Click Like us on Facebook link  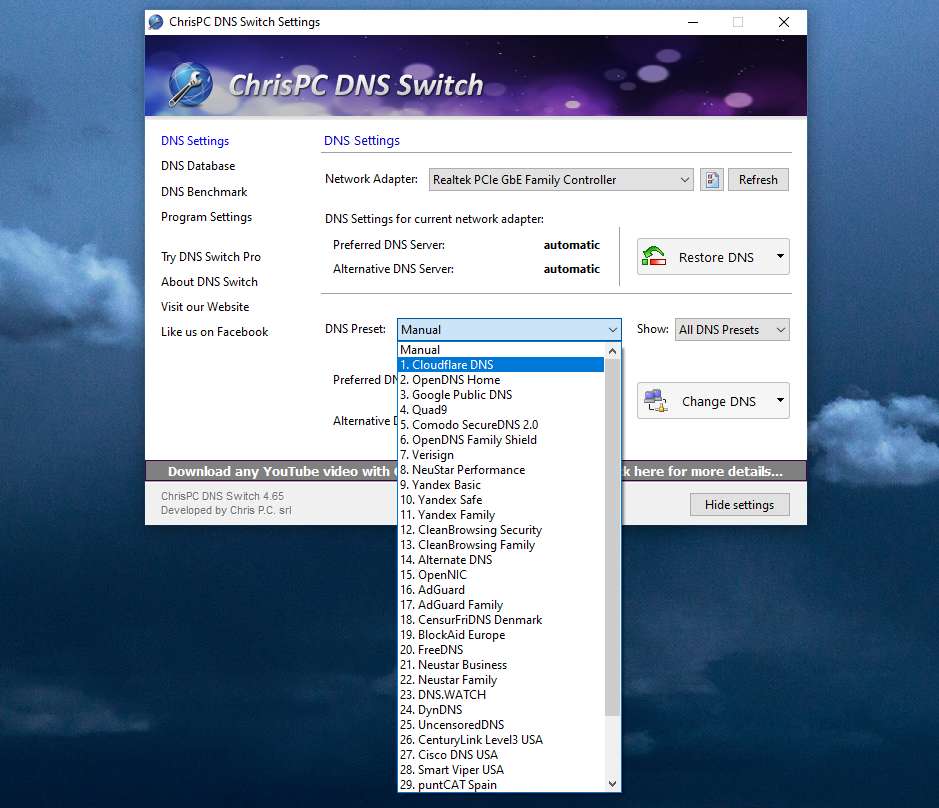(214, 332)
